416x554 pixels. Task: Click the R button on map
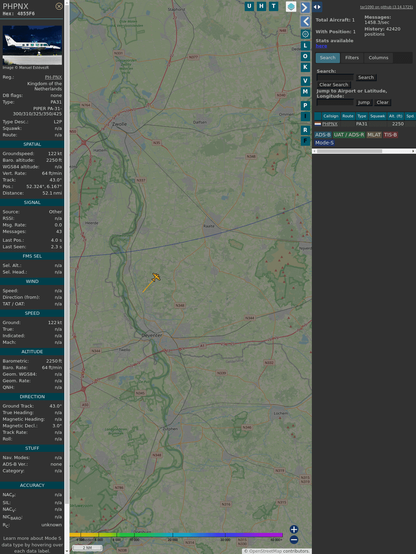305,130
